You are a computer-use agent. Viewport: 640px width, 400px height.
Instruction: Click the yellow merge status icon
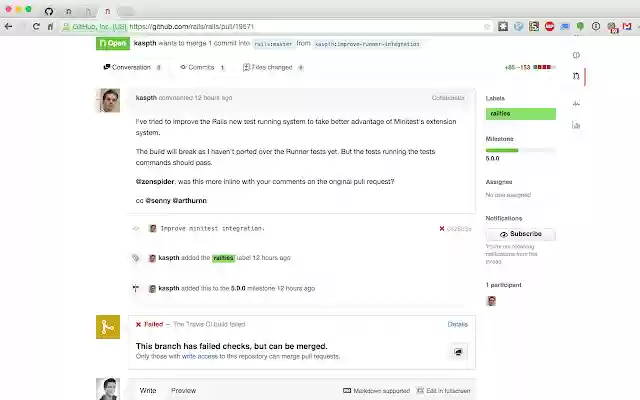tap(108, 327)
